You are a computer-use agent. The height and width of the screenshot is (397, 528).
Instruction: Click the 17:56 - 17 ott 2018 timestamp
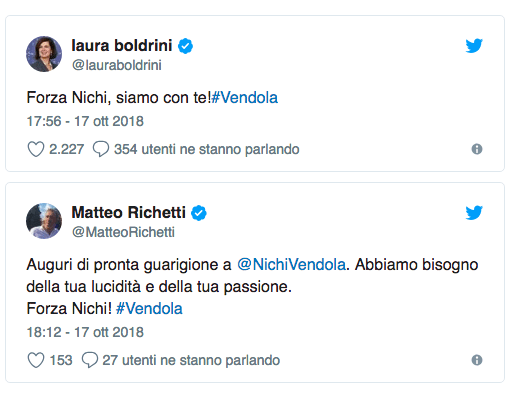pos(85,121)
